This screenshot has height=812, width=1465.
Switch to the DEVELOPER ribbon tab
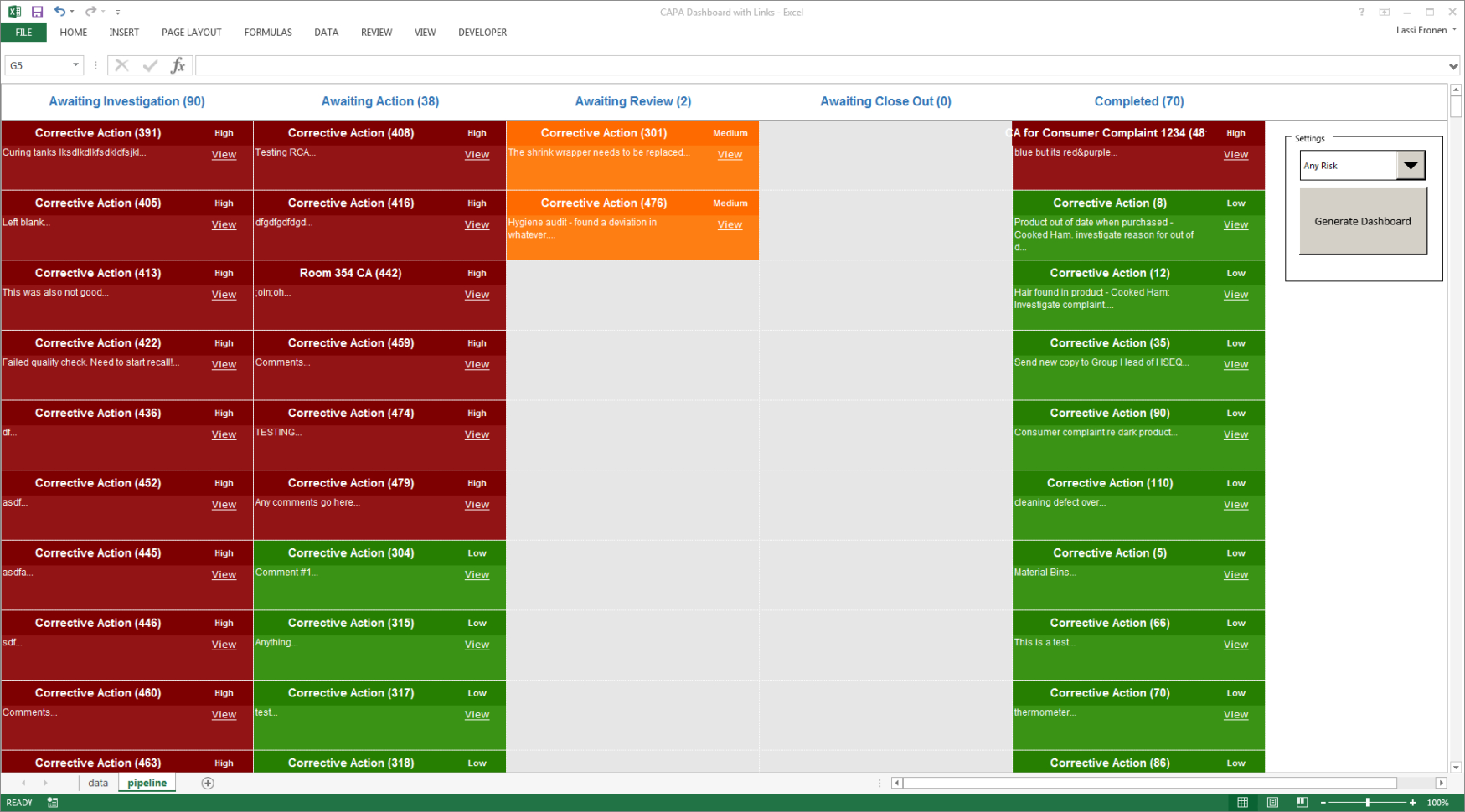pos(482,33)
